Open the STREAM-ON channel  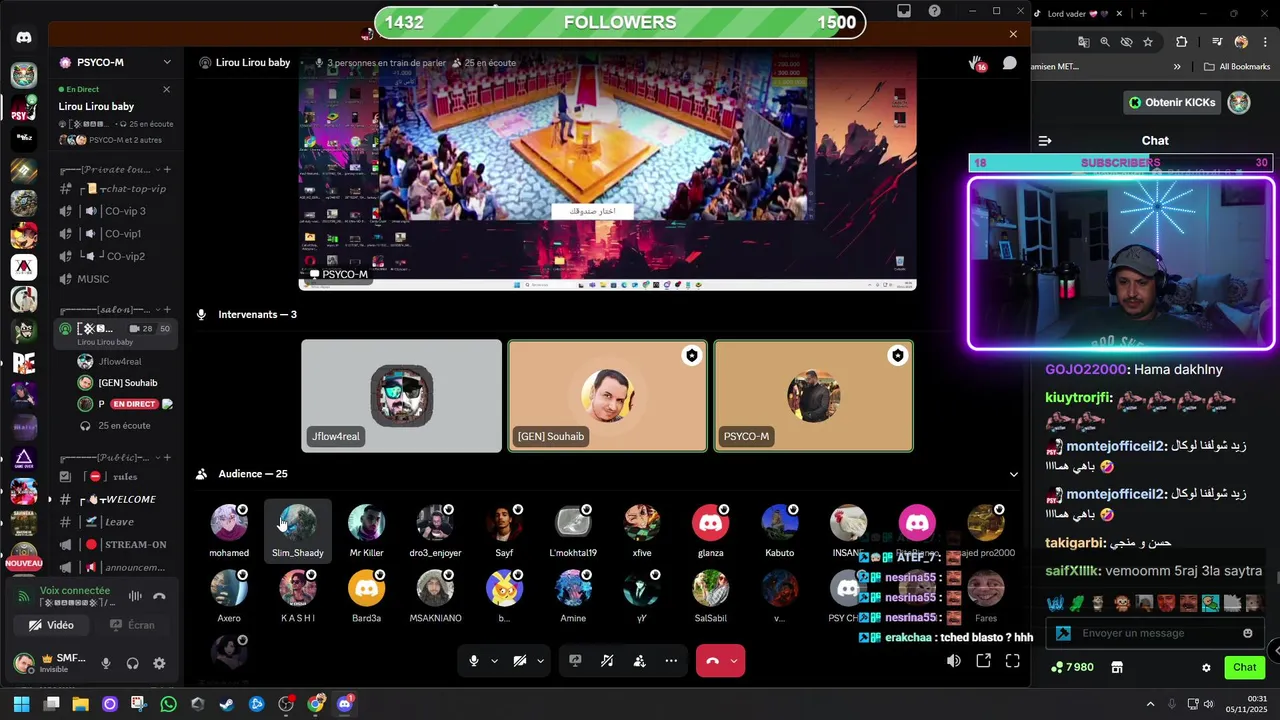tap(115, 545)
